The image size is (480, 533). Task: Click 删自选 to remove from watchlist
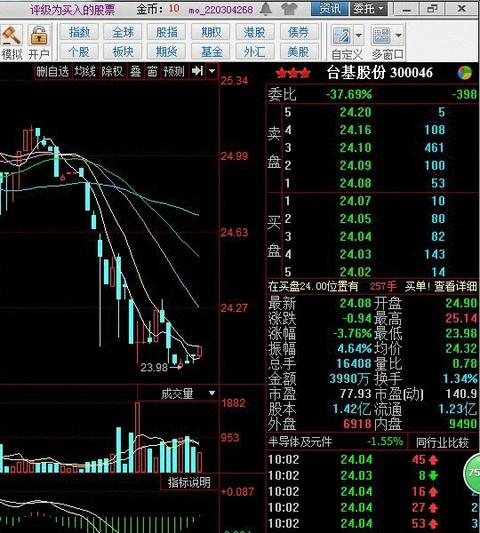coord(52,71)
